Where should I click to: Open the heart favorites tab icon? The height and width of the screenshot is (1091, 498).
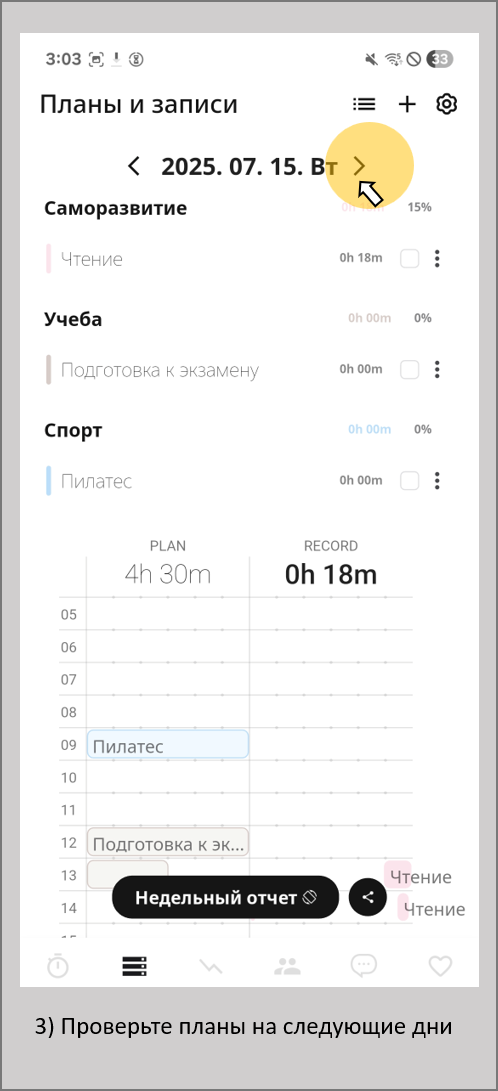pos(440,966)
